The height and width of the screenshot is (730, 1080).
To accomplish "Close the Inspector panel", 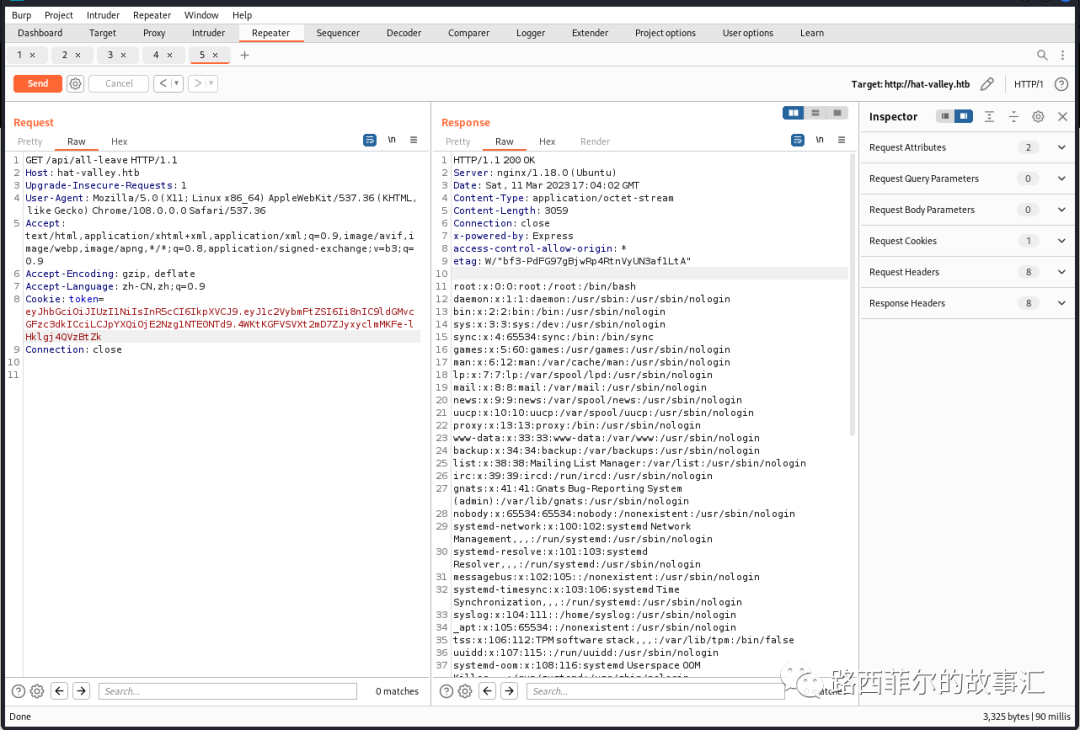I will [x=1063, y=116].
